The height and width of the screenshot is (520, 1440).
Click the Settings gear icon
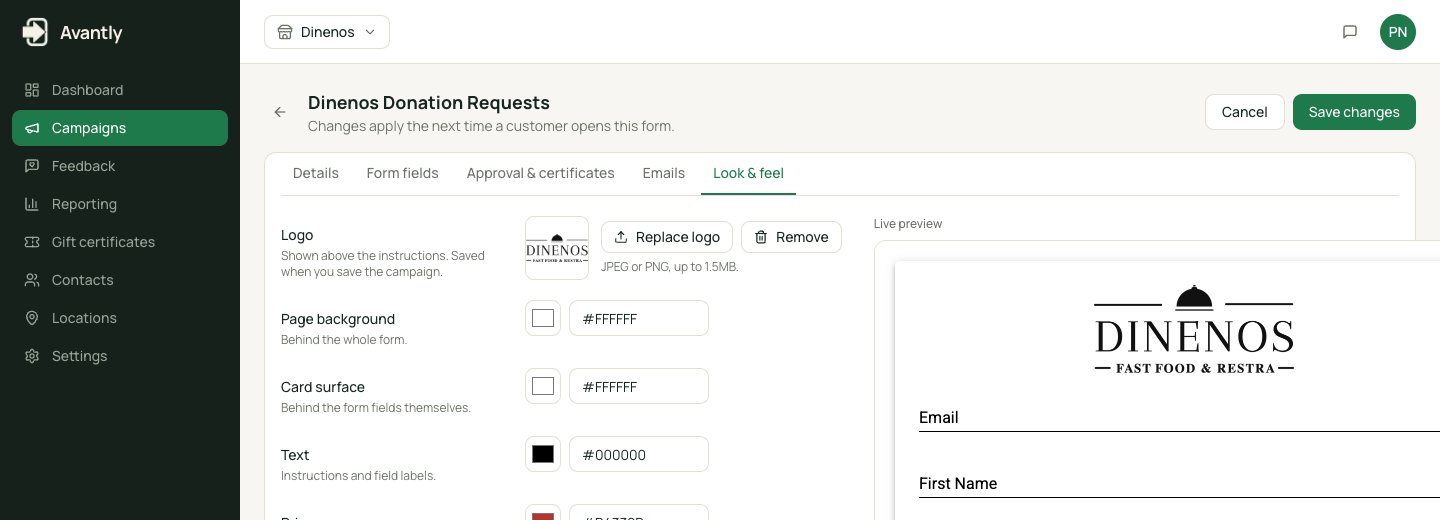[32, 356]
